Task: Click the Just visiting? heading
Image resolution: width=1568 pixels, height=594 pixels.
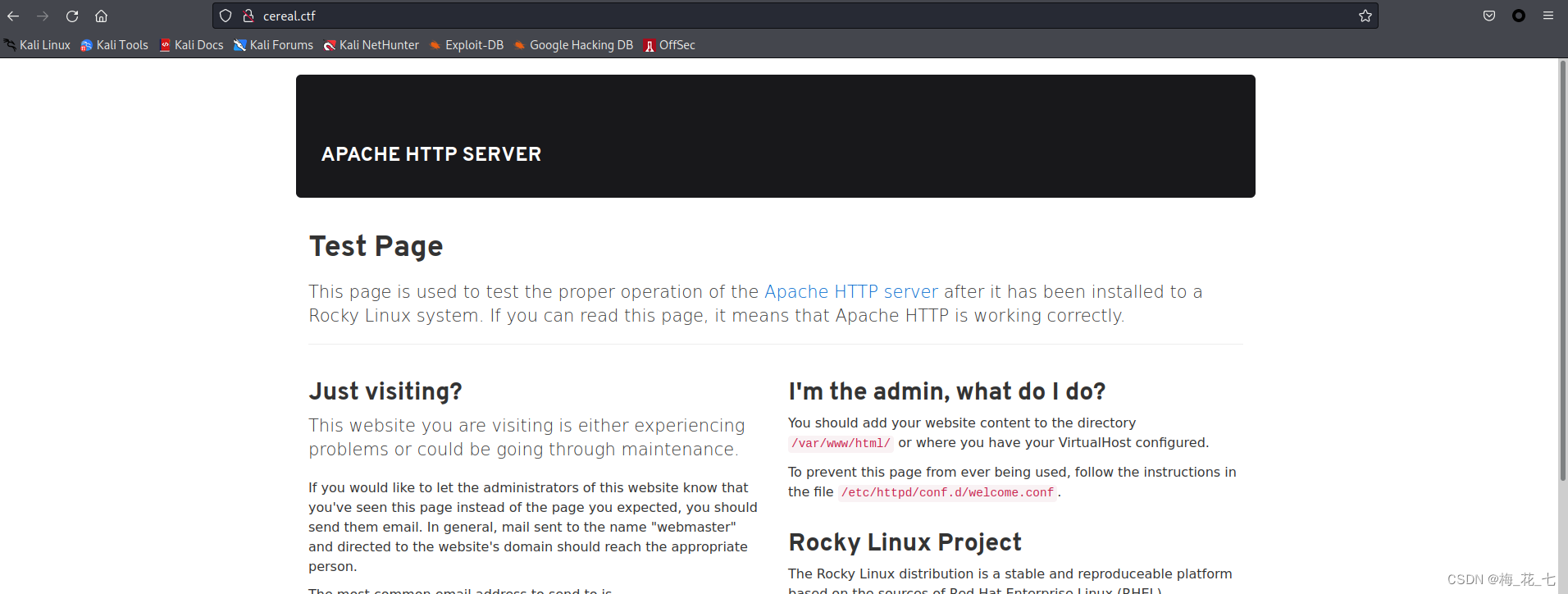Action: pyautogui.click(x=385, y=391)
